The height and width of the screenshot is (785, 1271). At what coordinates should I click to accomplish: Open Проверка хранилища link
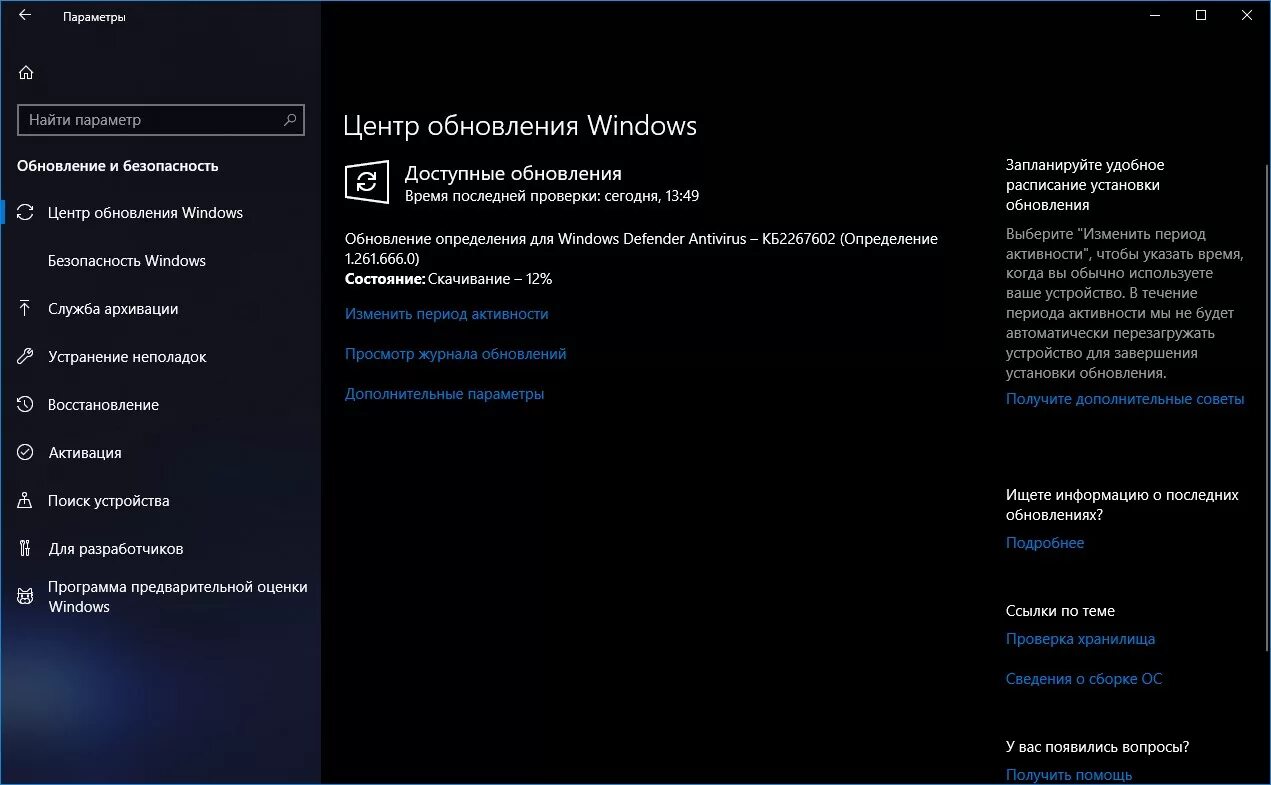[1080, 638]
